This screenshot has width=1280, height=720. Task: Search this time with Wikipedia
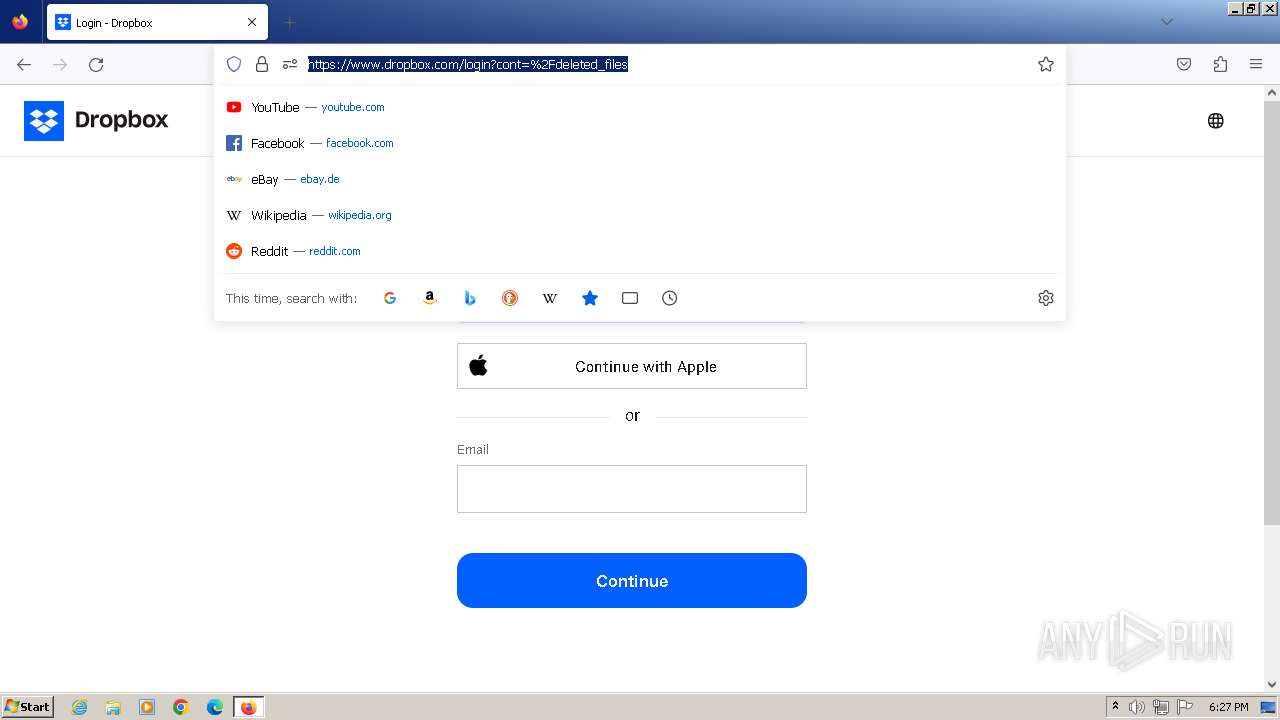click(x=550, y=298)
